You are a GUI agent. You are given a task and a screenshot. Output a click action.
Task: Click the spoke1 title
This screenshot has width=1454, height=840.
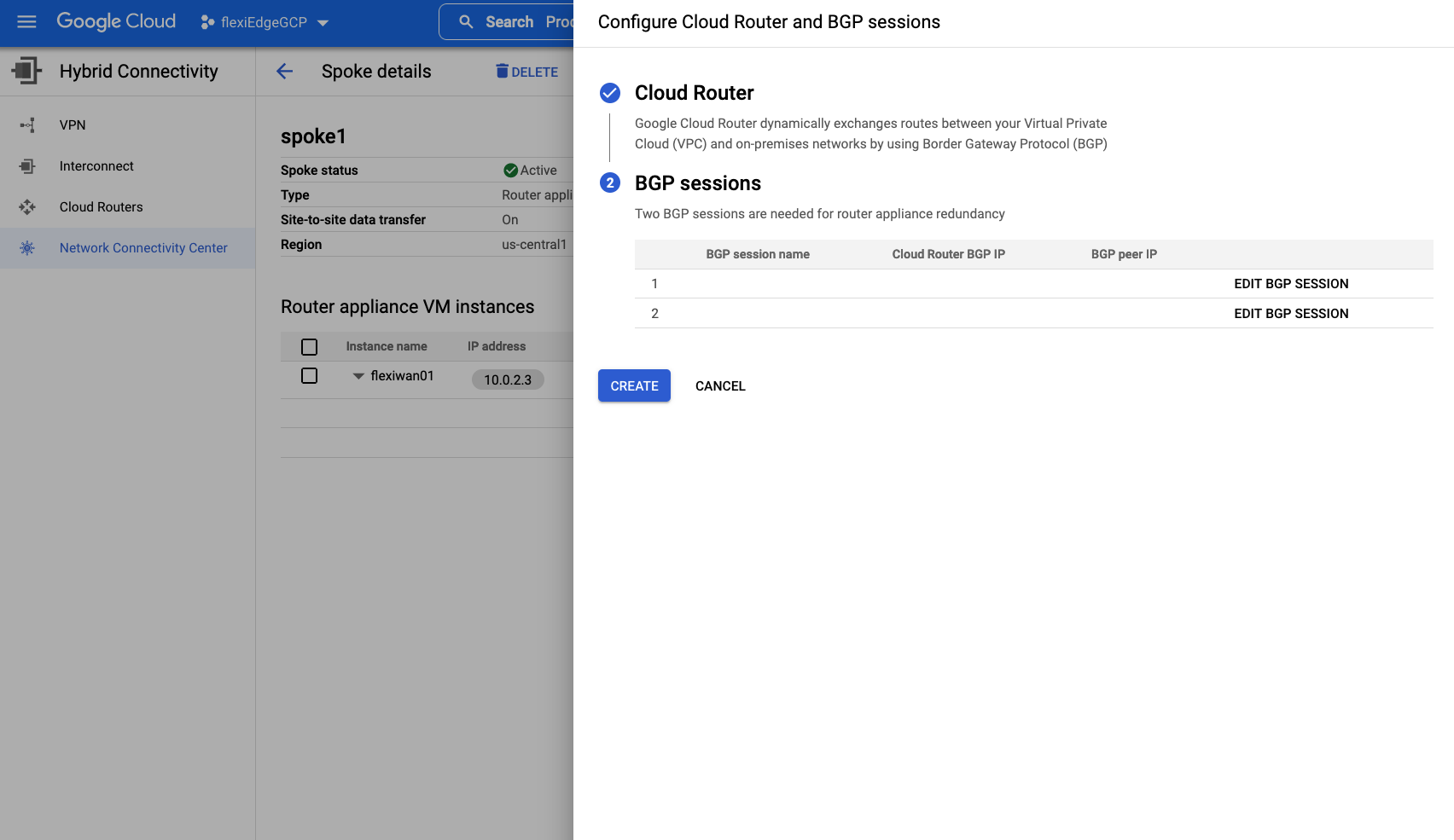(x=313, y=136)
